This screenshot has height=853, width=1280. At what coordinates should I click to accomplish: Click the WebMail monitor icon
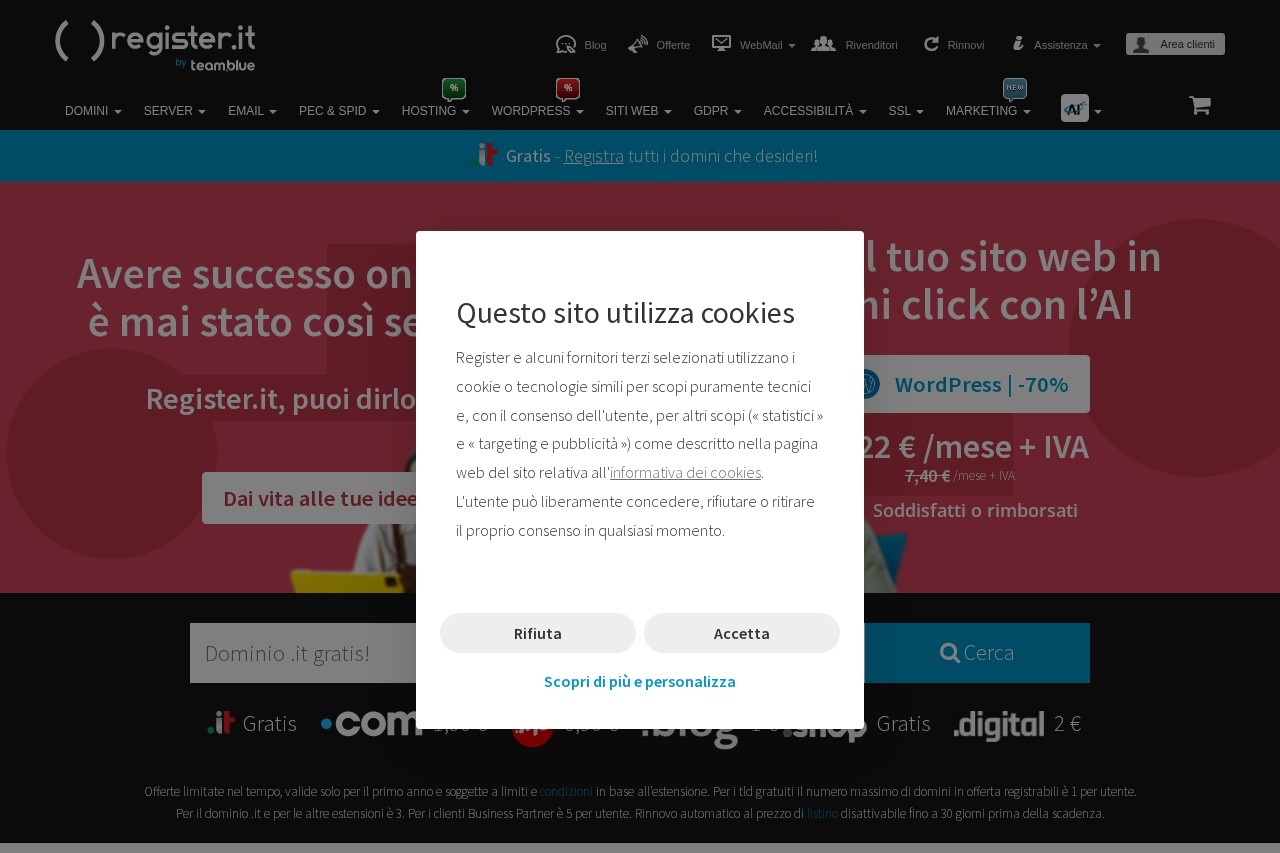pos(721,43)
